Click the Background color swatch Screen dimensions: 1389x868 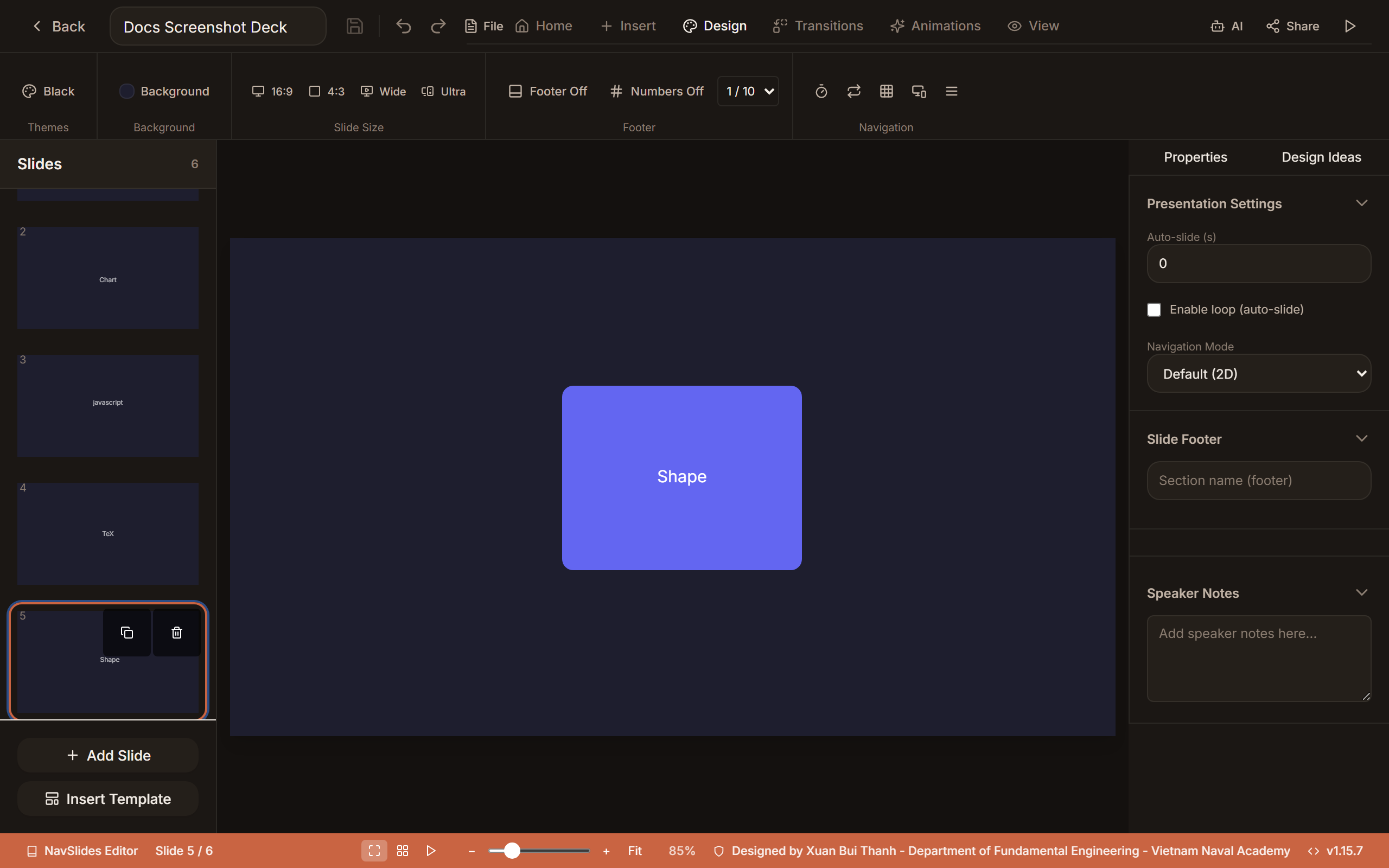[126, 91]
